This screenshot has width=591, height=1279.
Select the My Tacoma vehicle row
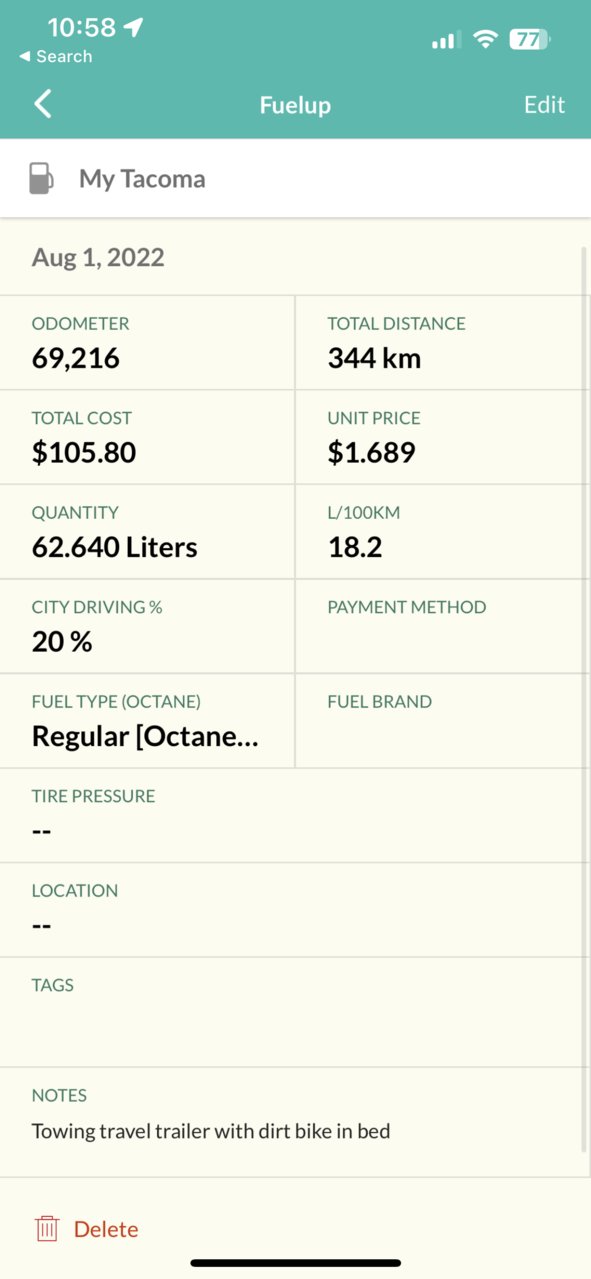click(x=295, y=179)
